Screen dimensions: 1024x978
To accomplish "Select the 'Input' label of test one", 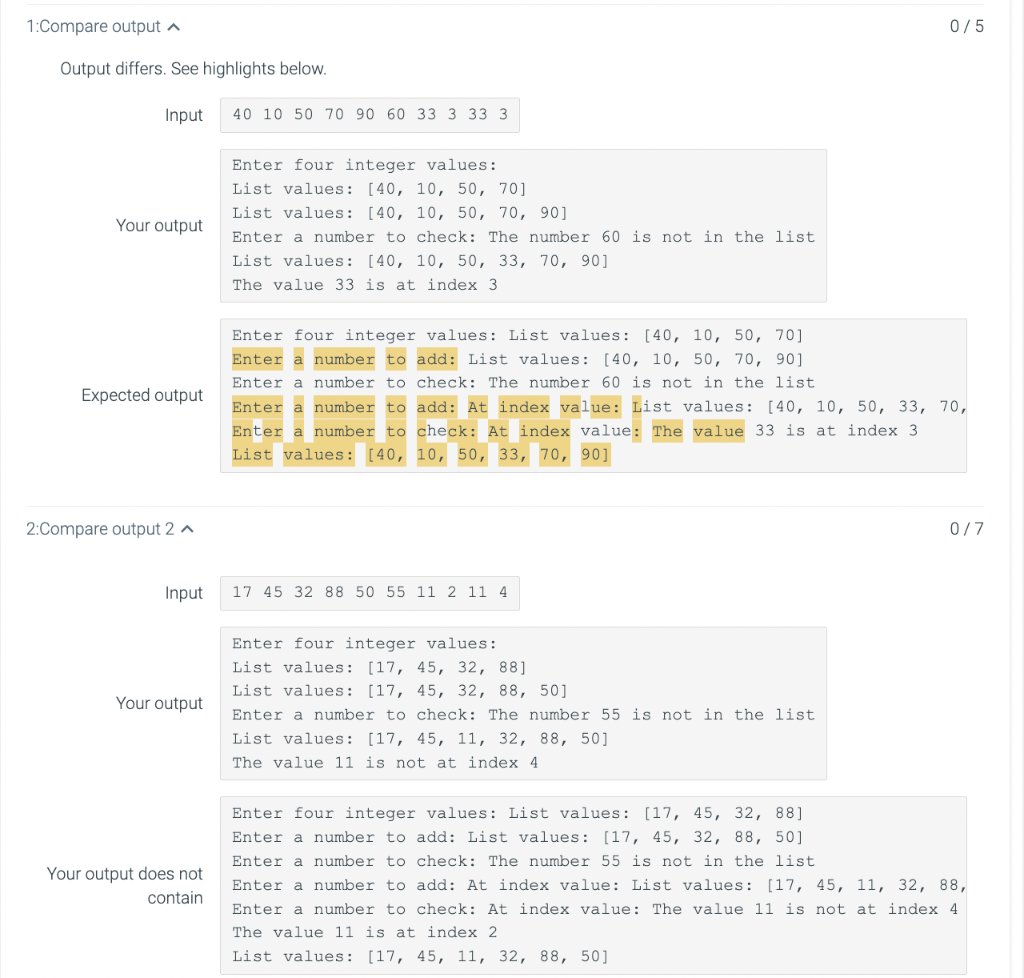I will pos(184,115).
